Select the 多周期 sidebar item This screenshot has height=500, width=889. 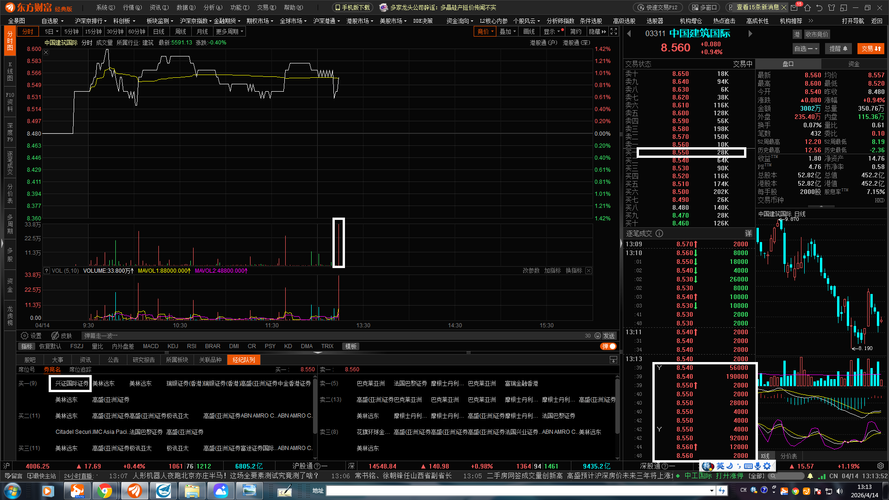(10, 225)
